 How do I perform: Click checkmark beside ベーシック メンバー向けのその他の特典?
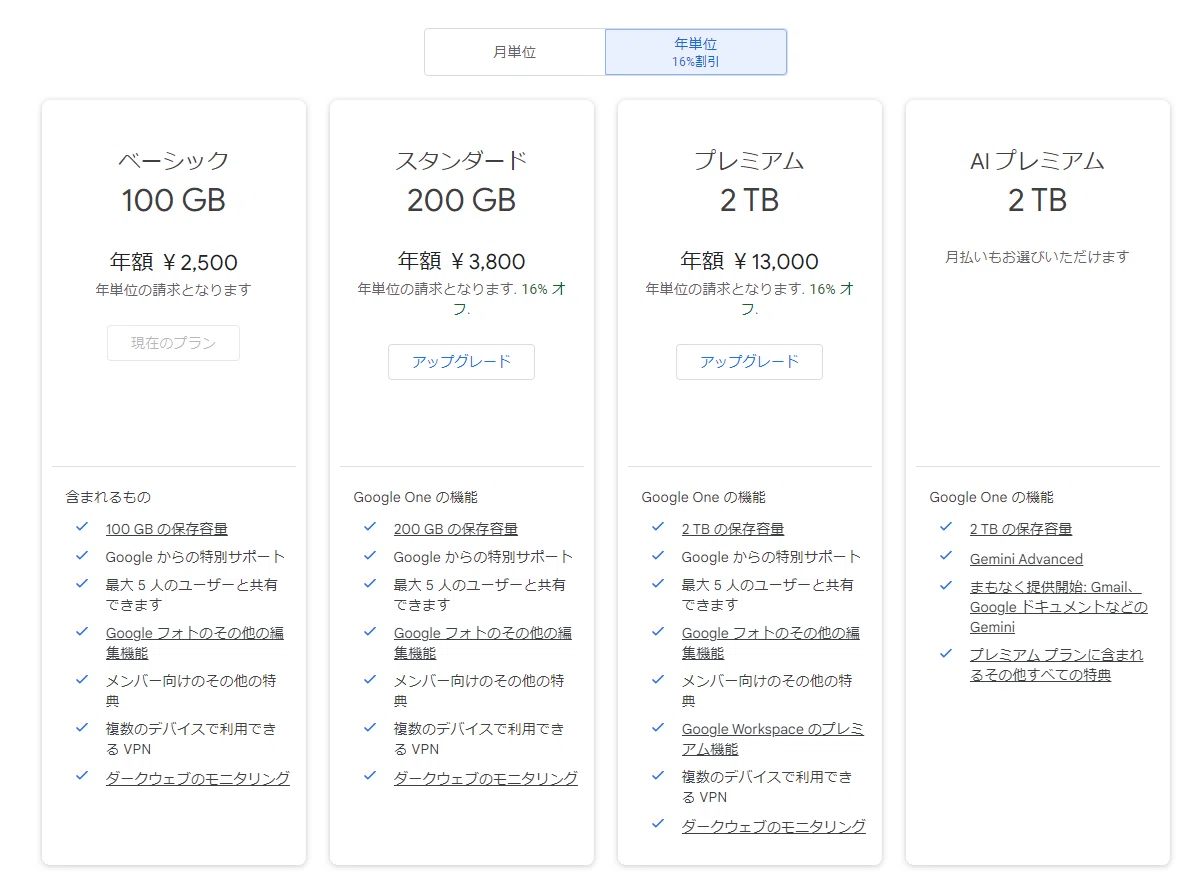click(x=82, y=679)
